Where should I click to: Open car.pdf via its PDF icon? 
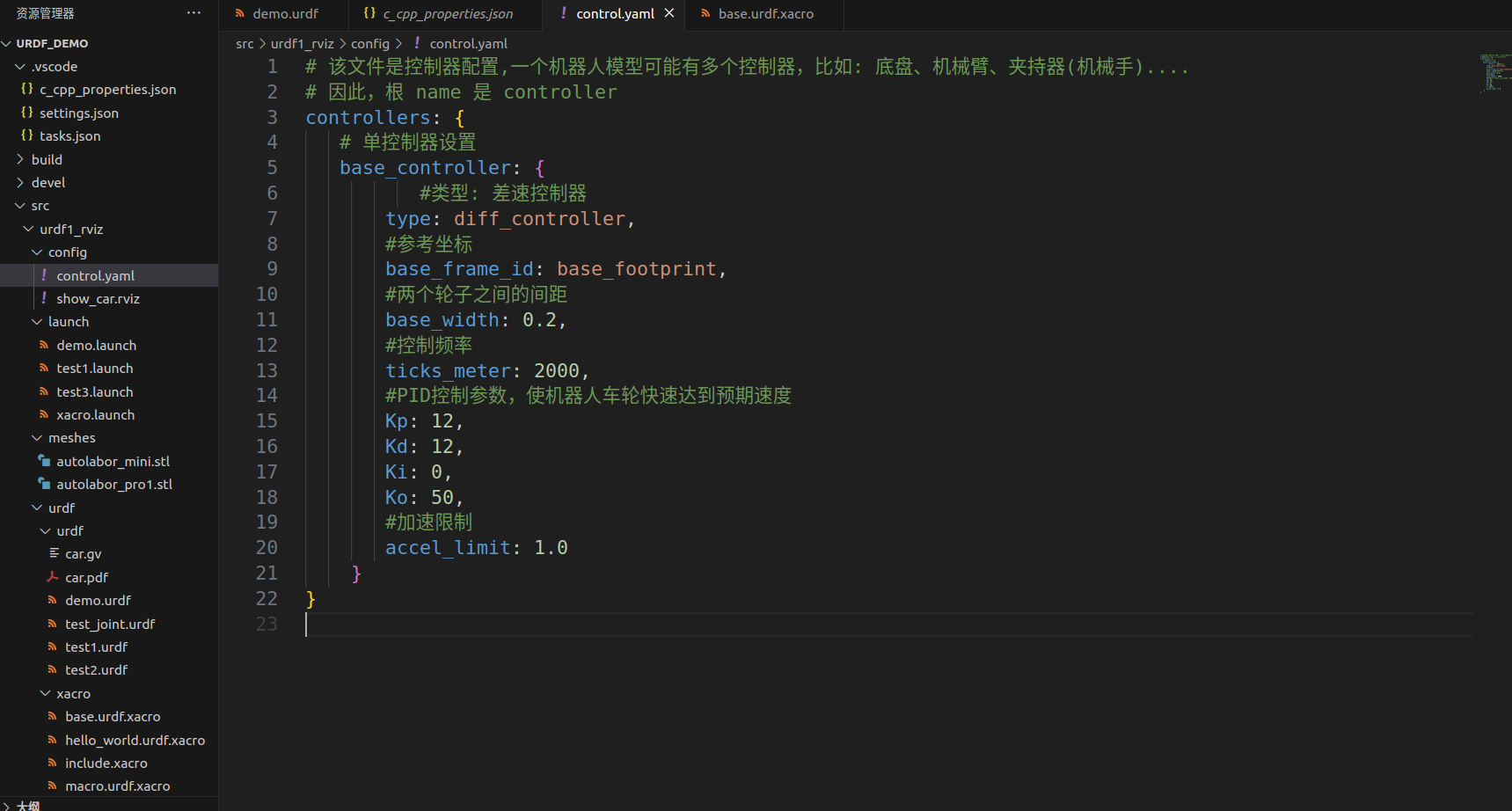[x=52, y=577]
